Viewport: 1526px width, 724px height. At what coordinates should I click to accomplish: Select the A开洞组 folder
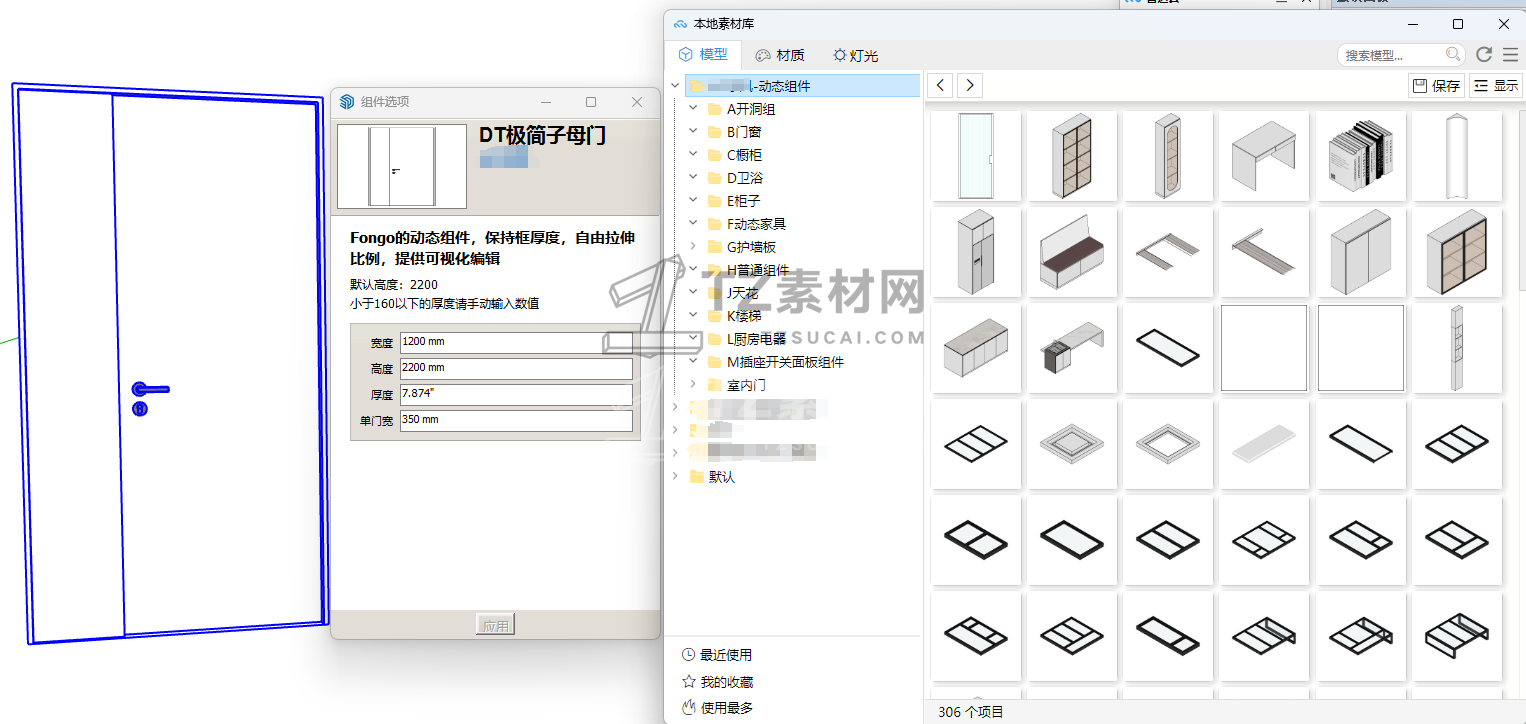click(741, 109)
